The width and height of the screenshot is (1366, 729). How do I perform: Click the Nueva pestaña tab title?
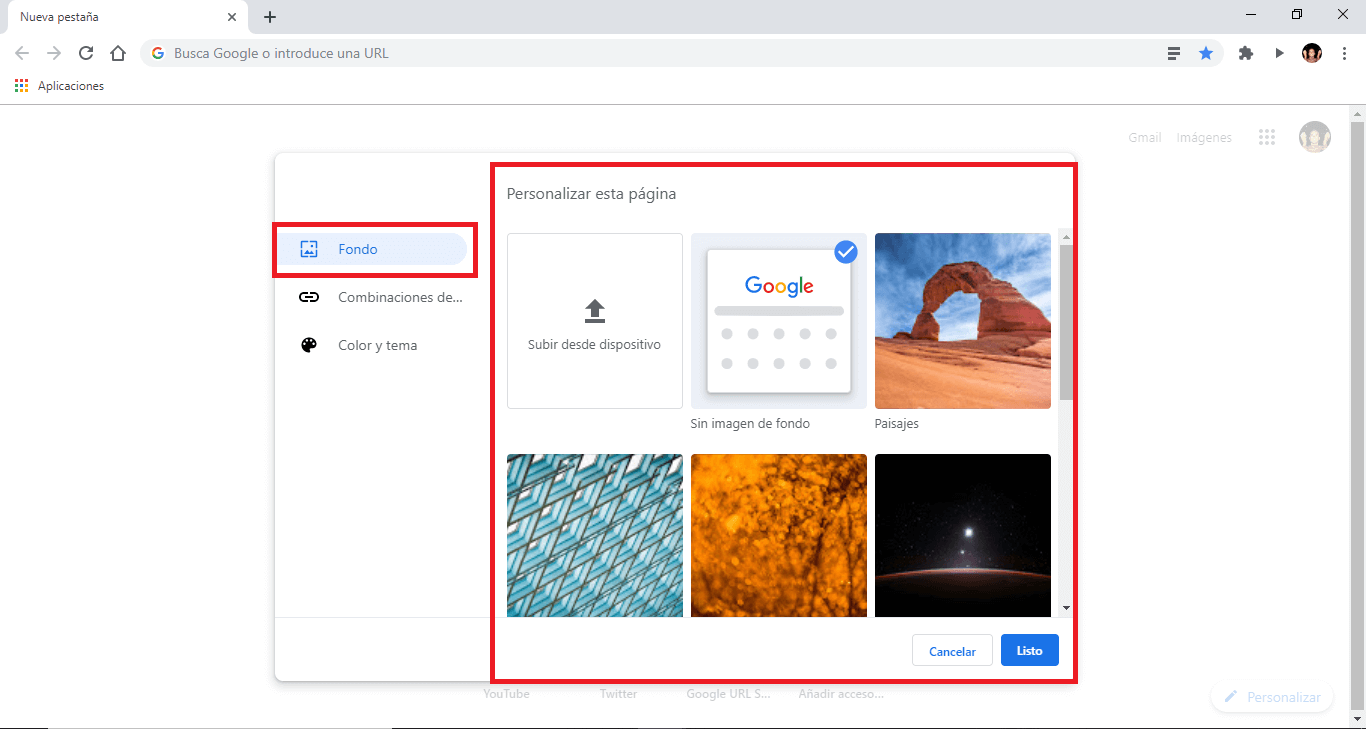59,17
